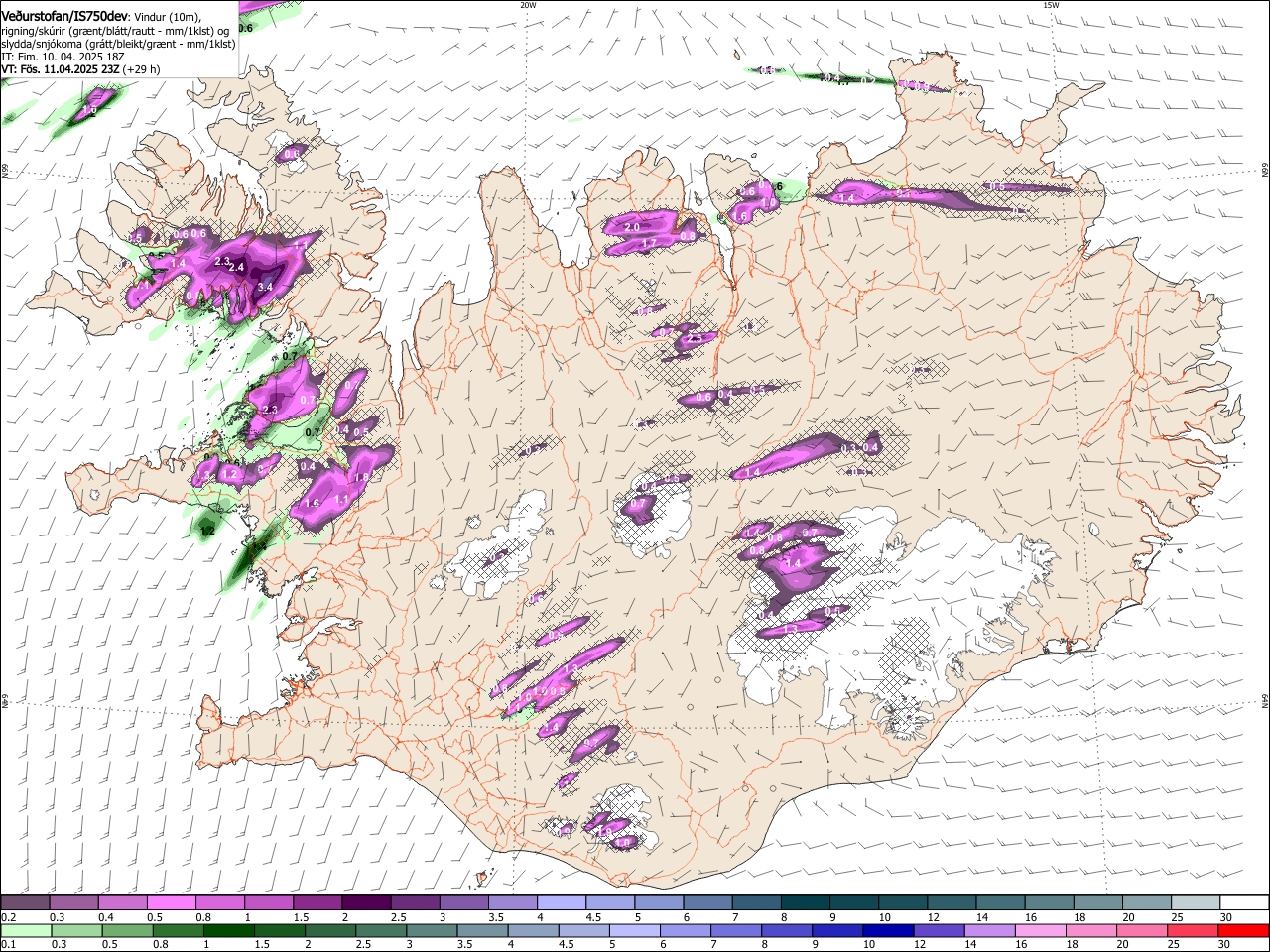
Task: Click the snow scale swatch between 1 and 1.5
Action: (x=268, y=903)
